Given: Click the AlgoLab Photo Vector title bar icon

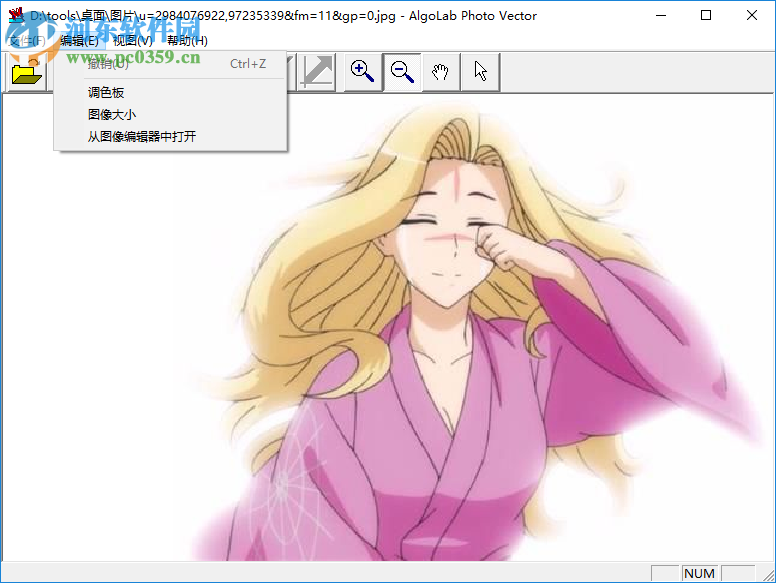Looking at the screenshot, I should coord(16,15).
